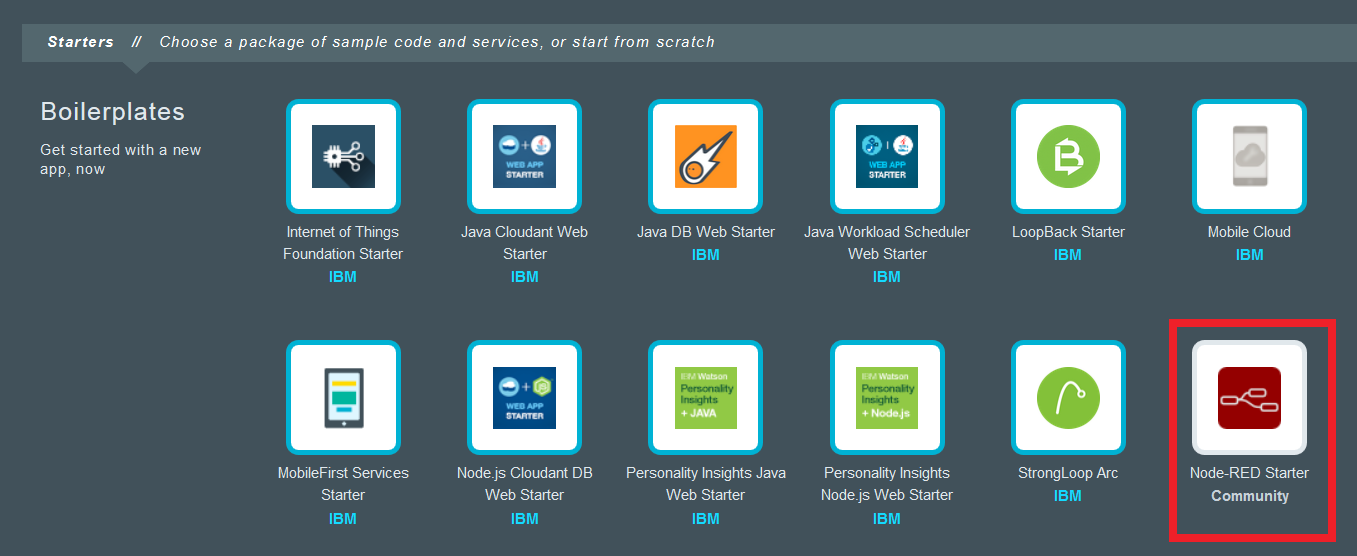Image resolution: width=1357 pixels, height=556 pixels.
Task: Select the Java Cloudant Web Starter icon
Action: [x=525, y=156]
